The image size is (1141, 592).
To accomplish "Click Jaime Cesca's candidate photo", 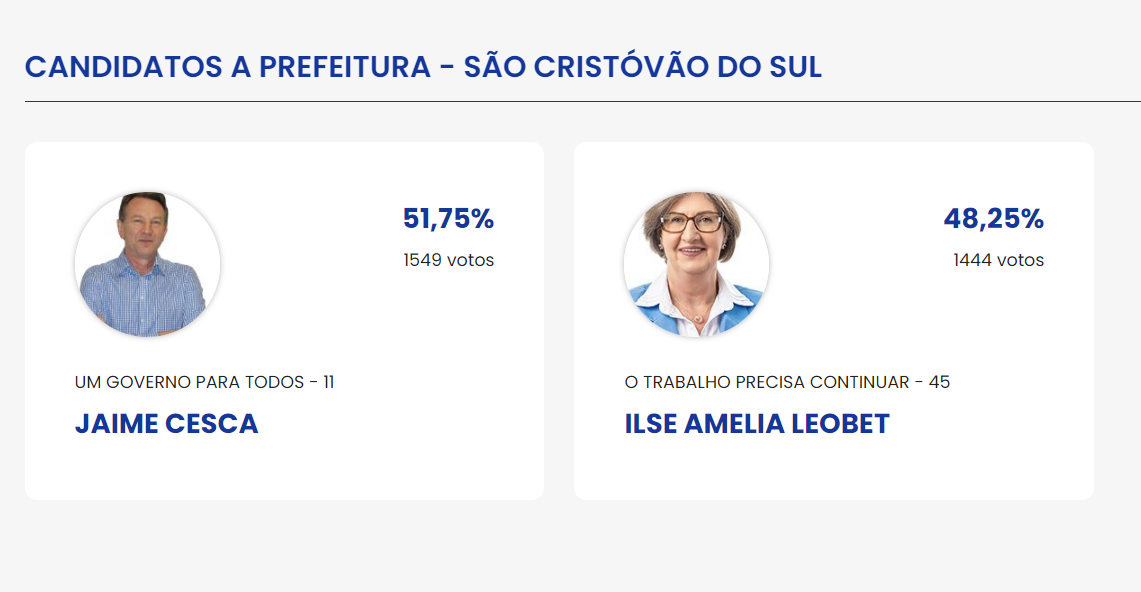I will point(148,265).
